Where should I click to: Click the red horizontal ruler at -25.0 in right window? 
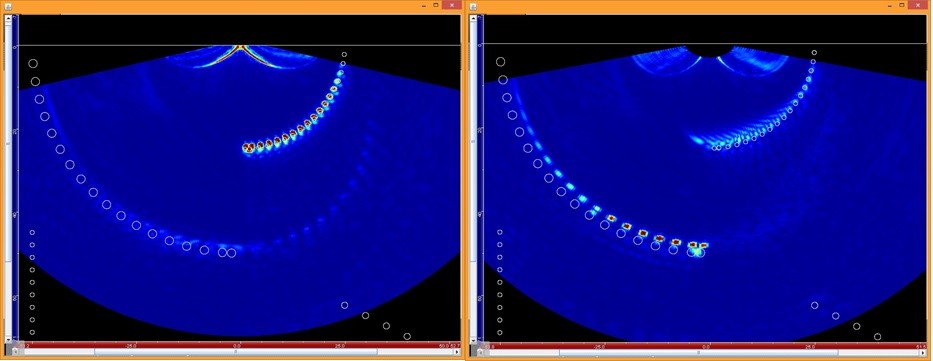[599, 346]
